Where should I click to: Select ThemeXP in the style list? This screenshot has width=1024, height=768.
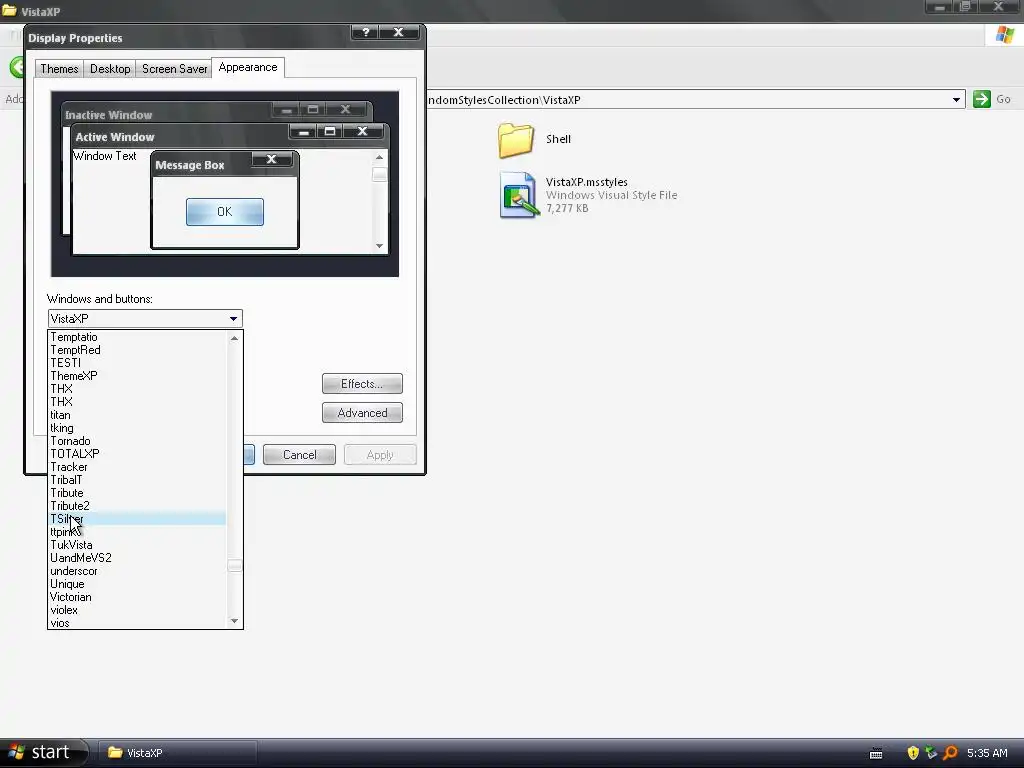point(138,376)
